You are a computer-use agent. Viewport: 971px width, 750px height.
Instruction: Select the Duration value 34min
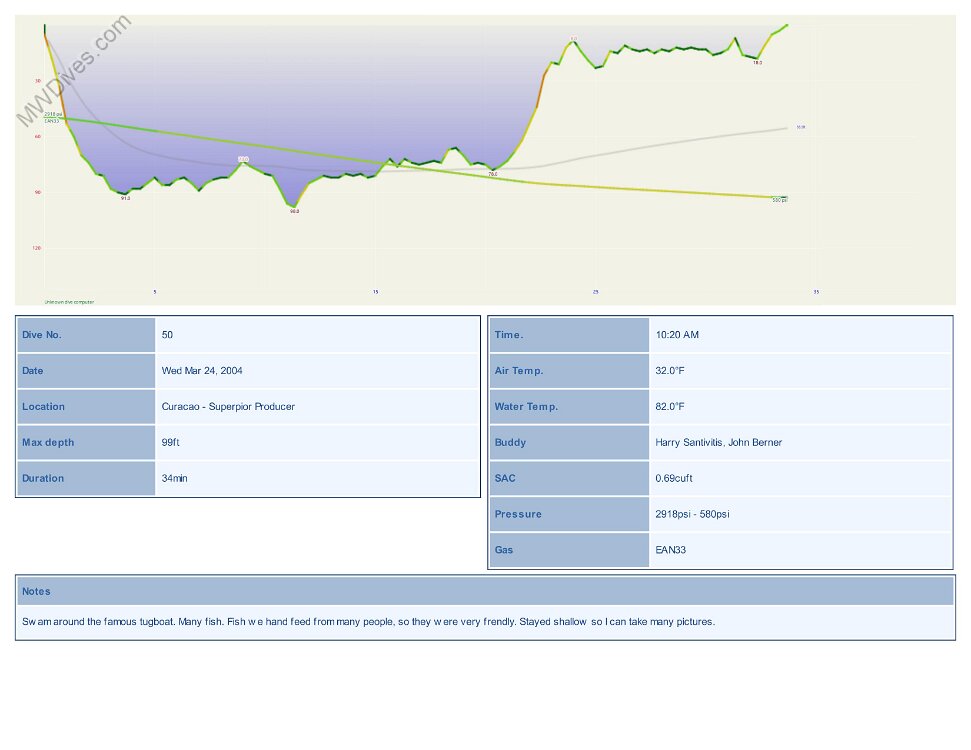coord(174,479)
